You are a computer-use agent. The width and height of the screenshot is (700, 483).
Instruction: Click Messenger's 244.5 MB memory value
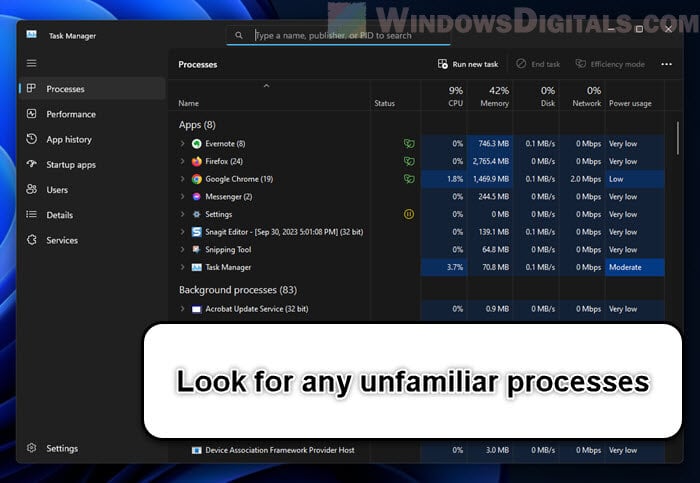pos(493,196)
